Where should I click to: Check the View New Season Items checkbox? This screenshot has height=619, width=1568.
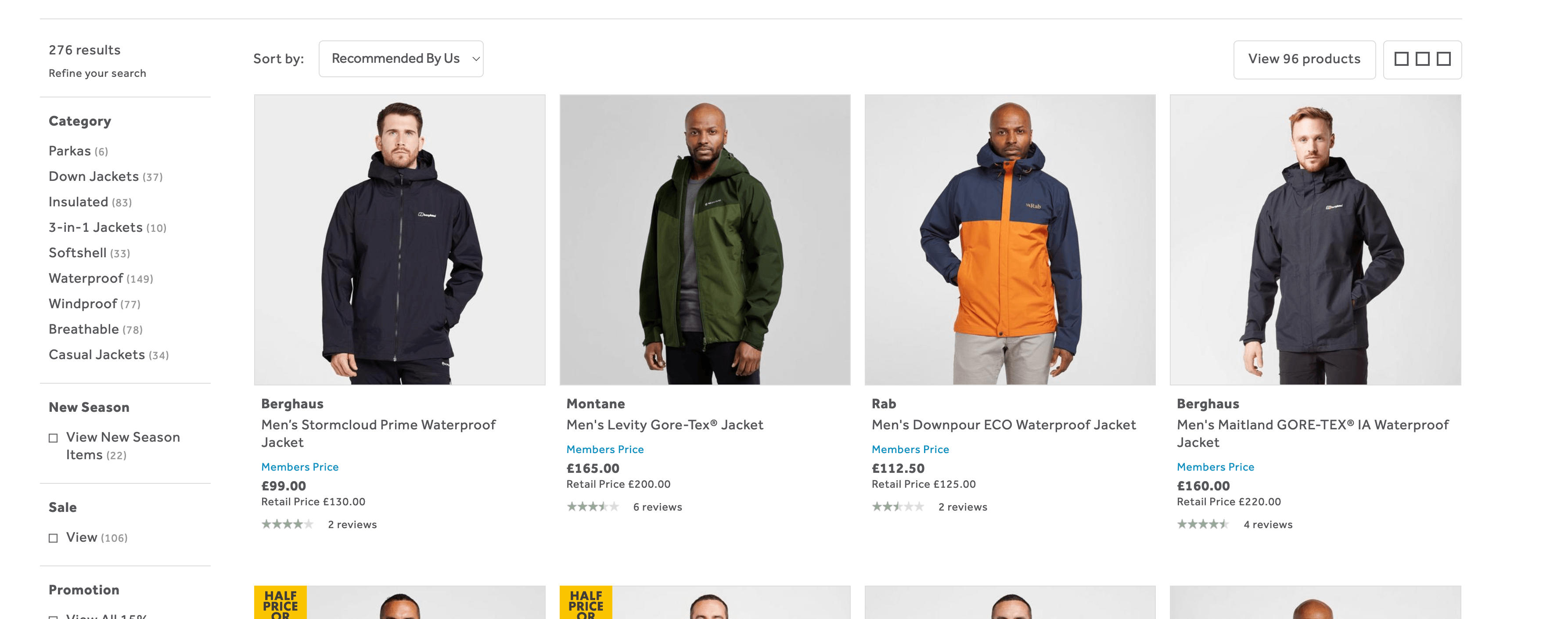point(53,437)
